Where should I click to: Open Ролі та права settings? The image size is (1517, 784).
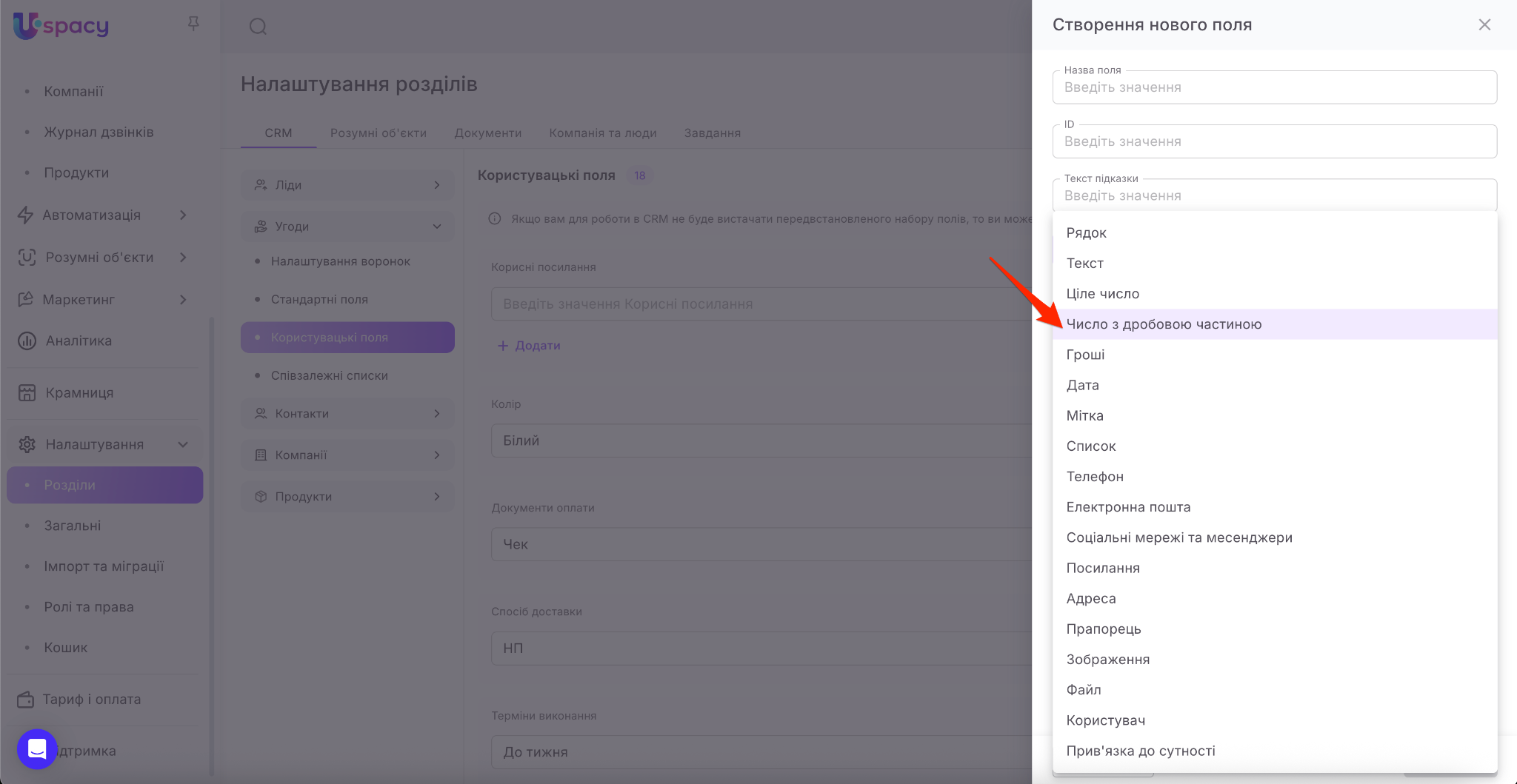click(89, 606)
